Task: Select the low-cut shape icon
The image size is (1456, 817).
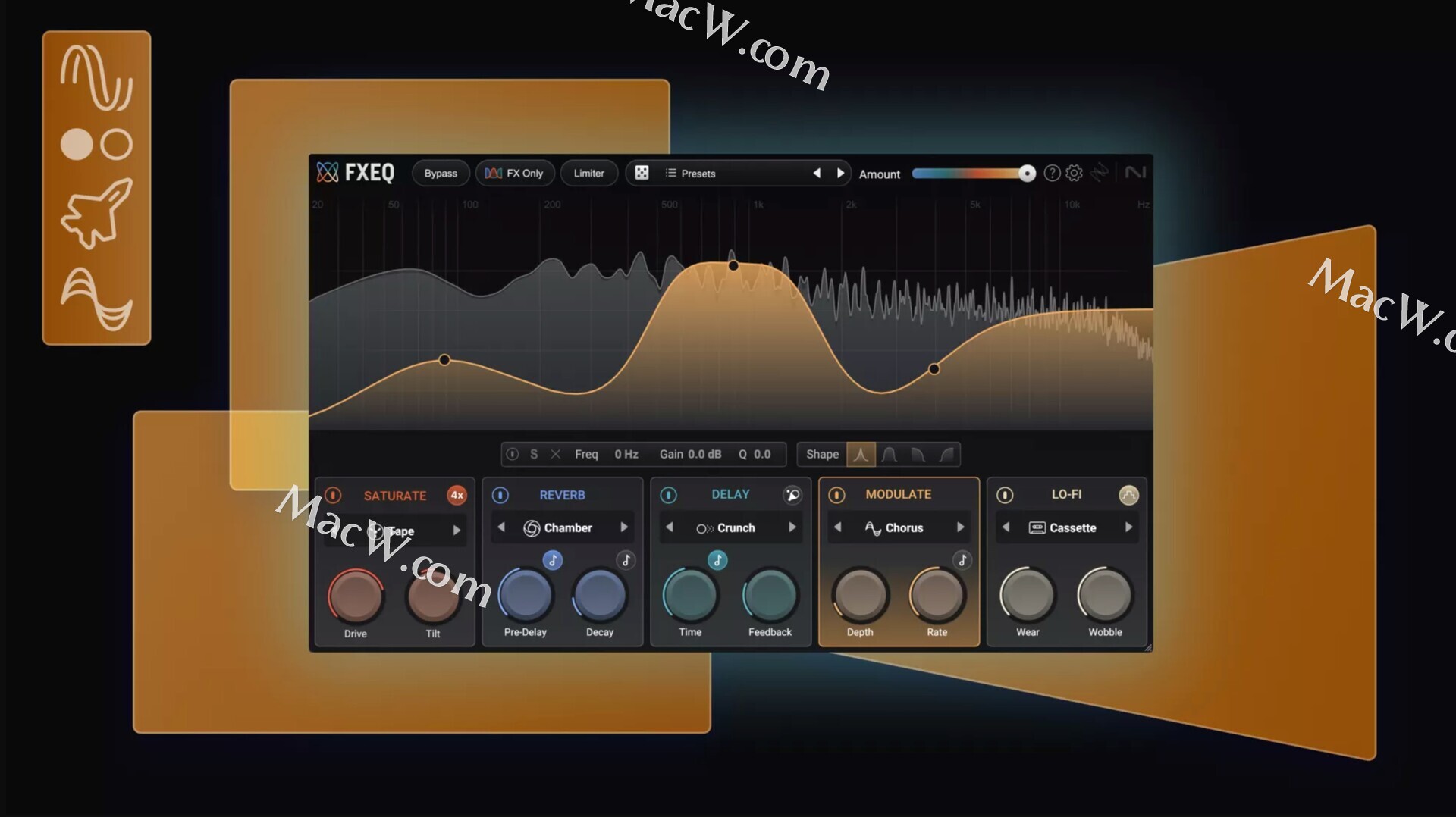Action: tap(946, 454)
